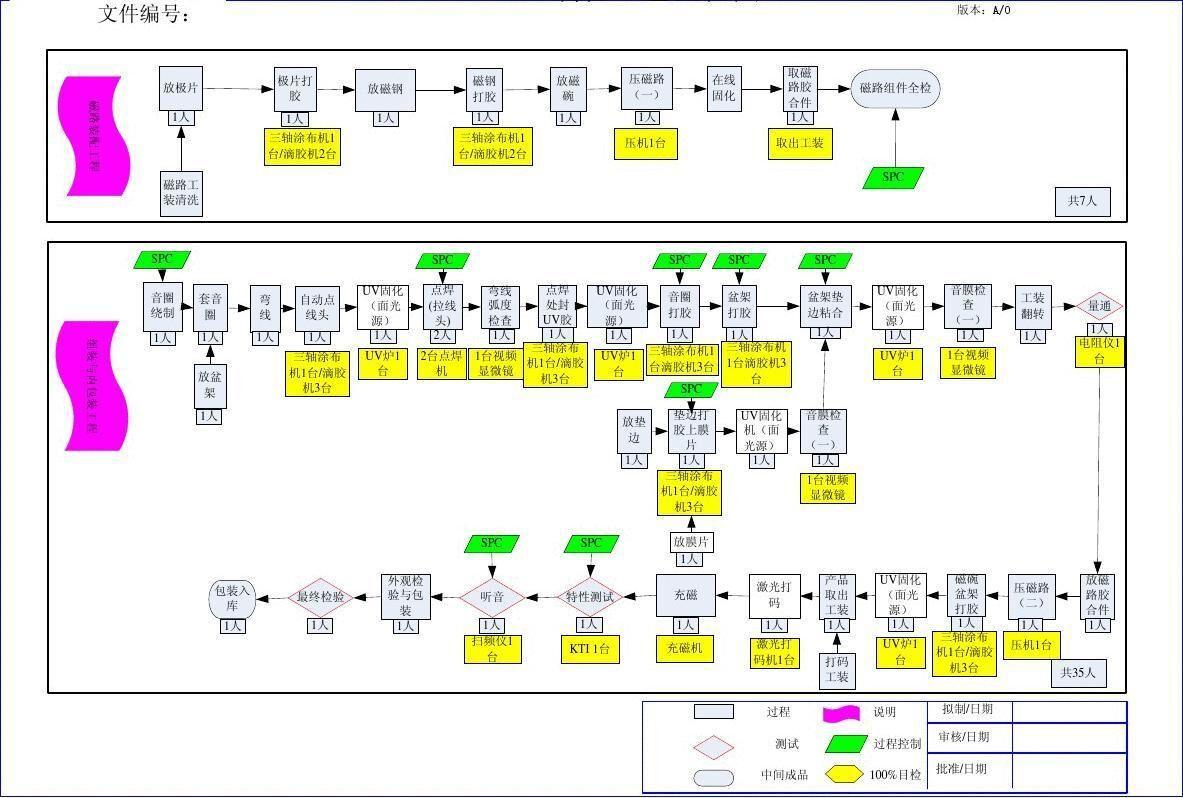1183x798 pixels.
Task: Click the 磁路组件全检 rounded shape
Action: (x=895, y=88)
